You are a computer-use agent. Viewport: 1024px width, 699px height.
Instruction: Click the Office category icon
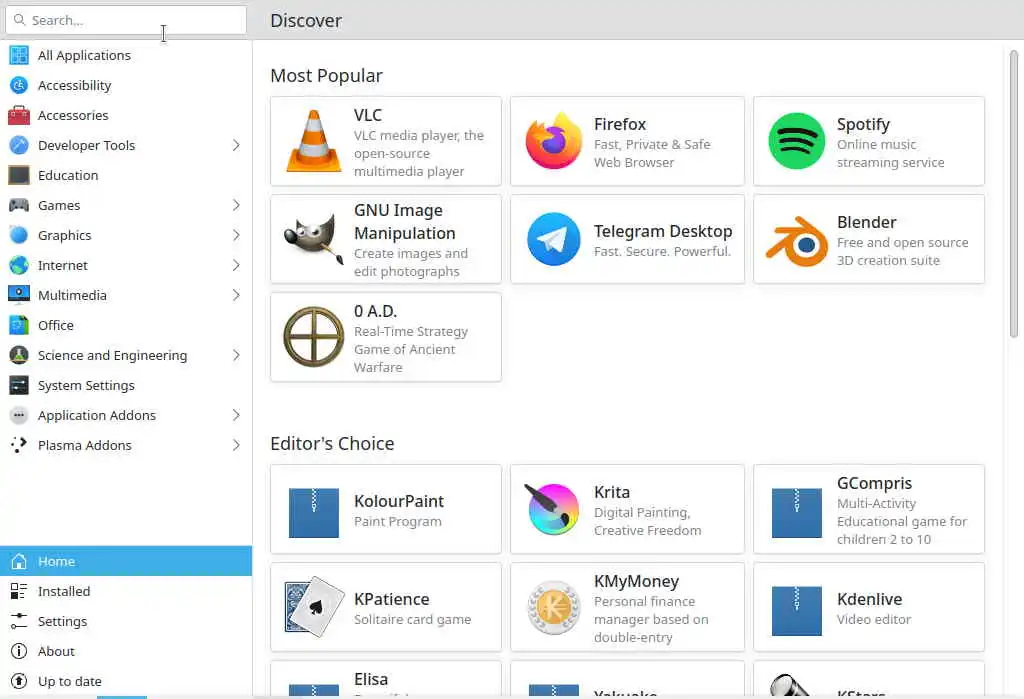point(19,325)
